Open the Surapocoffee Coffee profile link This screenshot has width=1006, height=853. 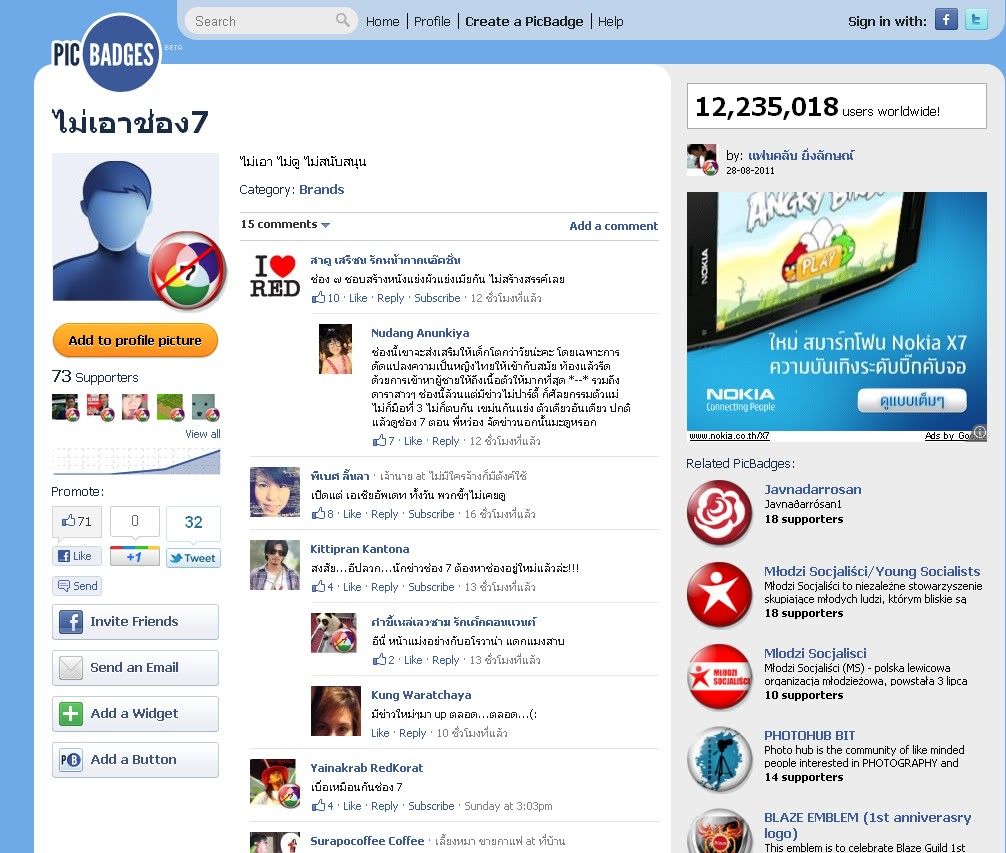click(368, 841)
